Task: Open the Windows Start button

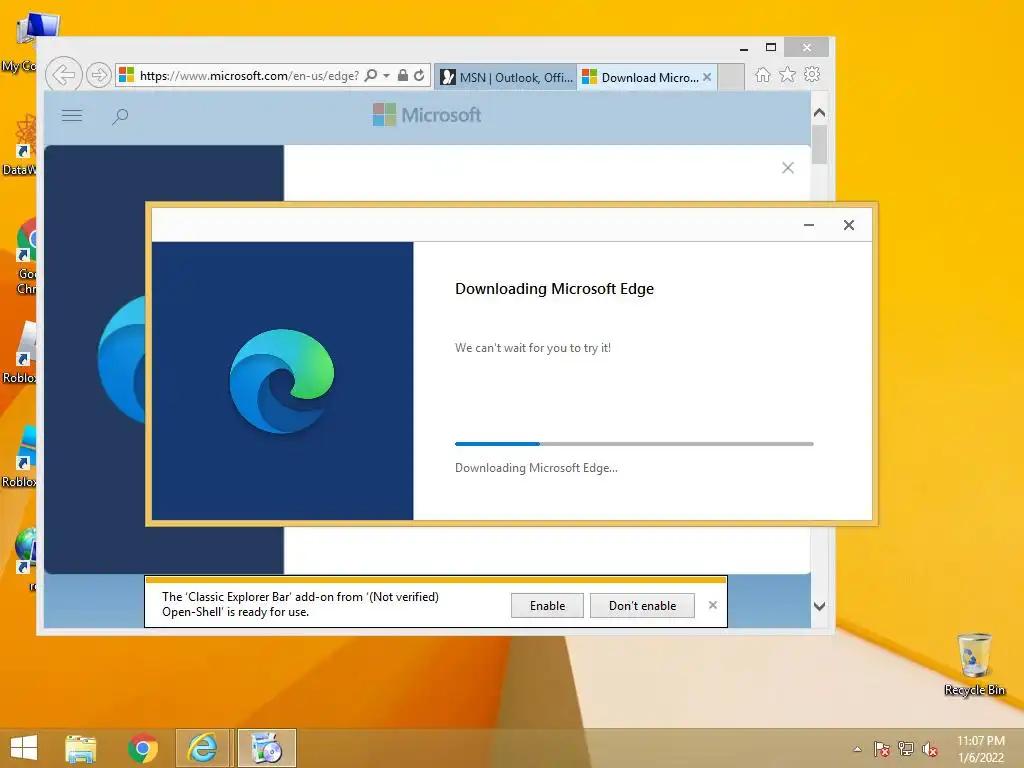Action: click(24, 748)
